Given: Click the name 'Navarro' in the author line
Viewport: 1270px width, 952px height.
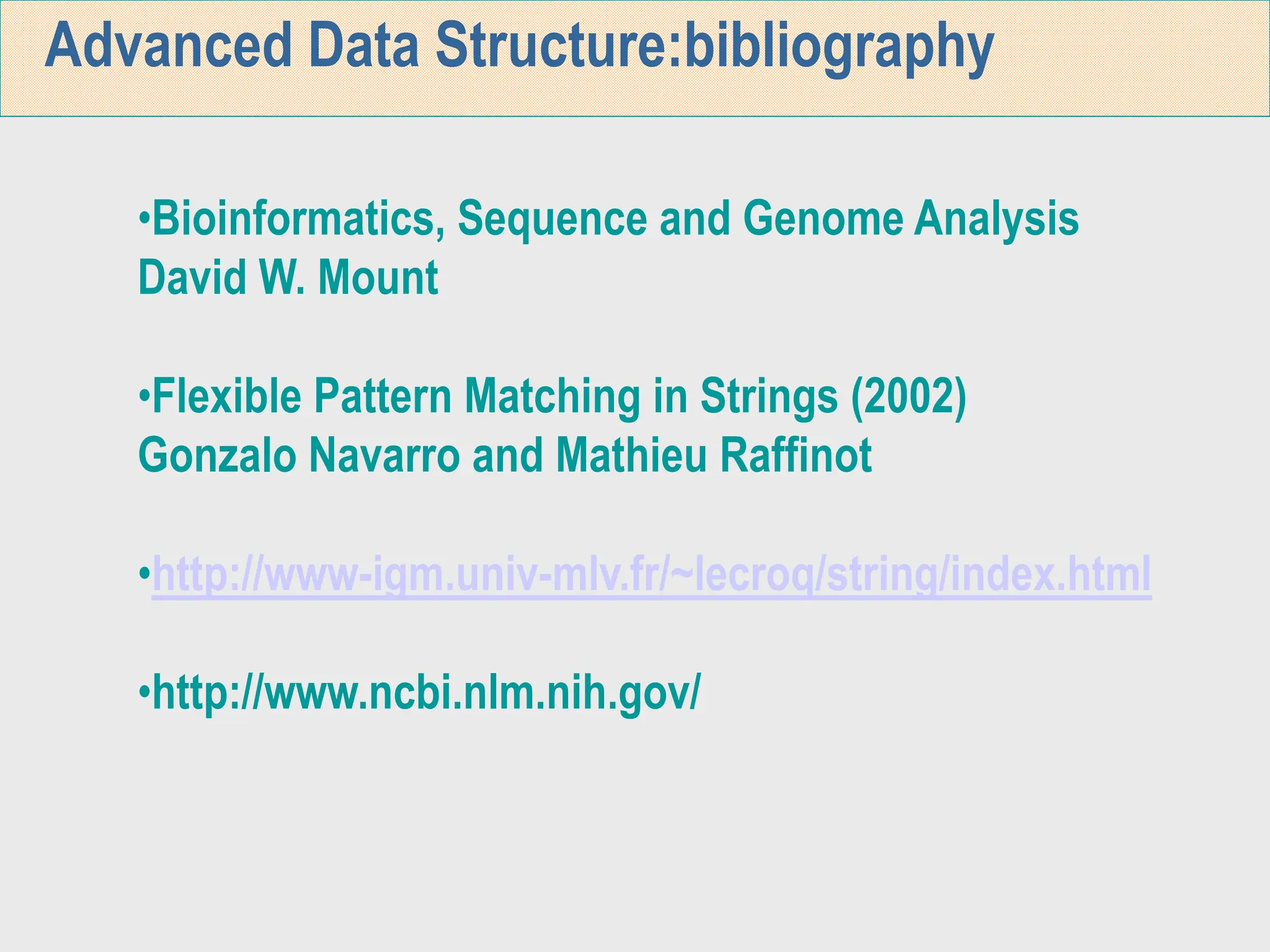Looking at the screenshot, I should [384, 455].
